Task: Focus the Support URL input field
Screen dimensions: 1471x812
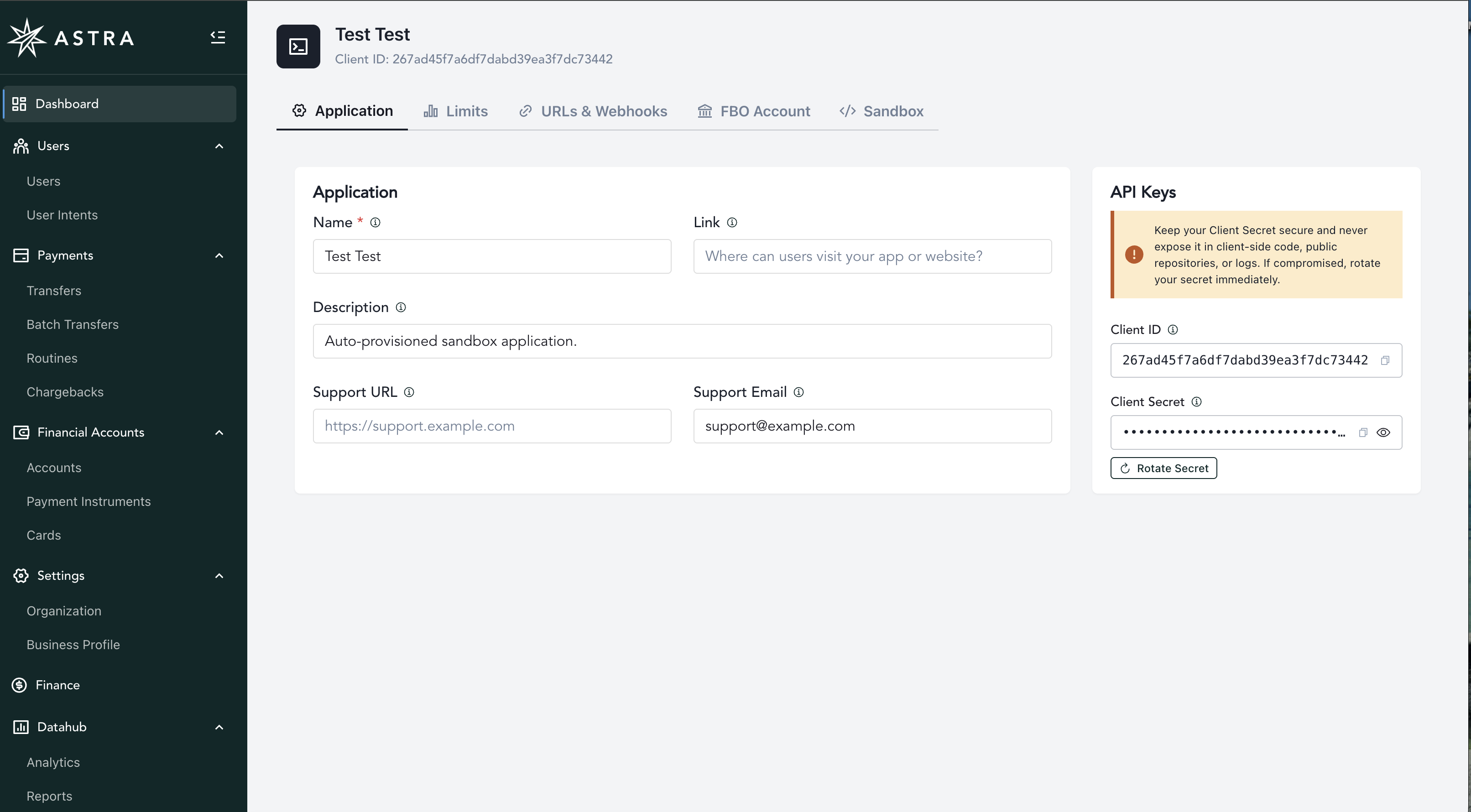Action: pos(492,426)
